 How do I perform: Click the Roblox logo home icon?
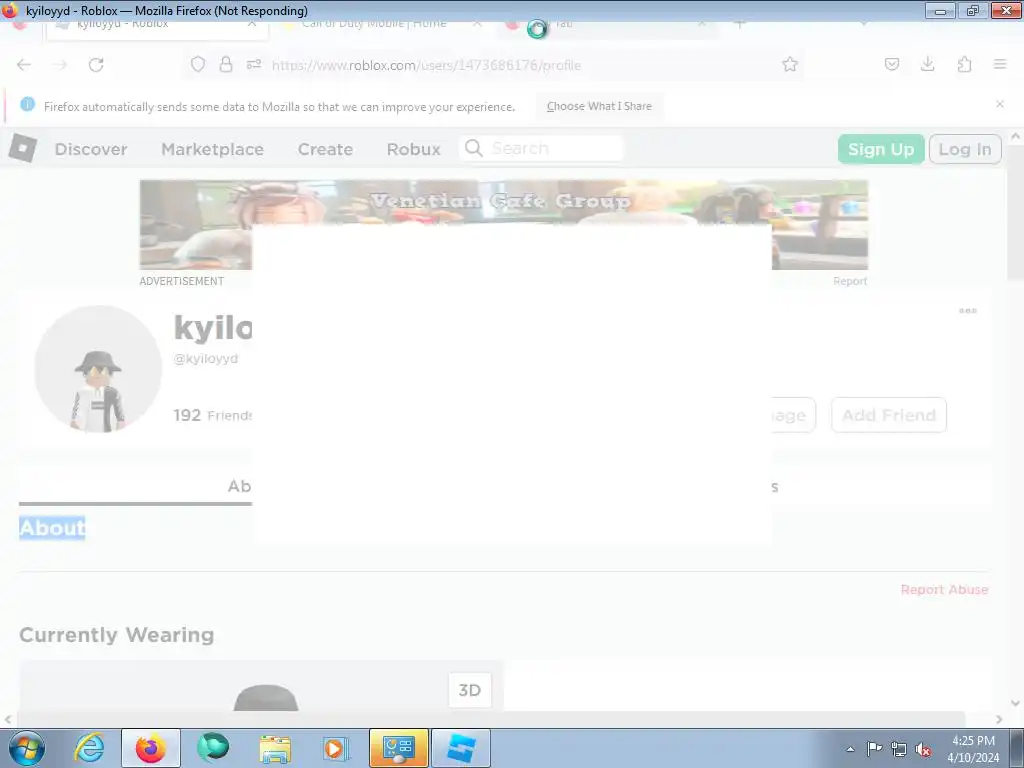pyautogui.click(x=23, y=148)
